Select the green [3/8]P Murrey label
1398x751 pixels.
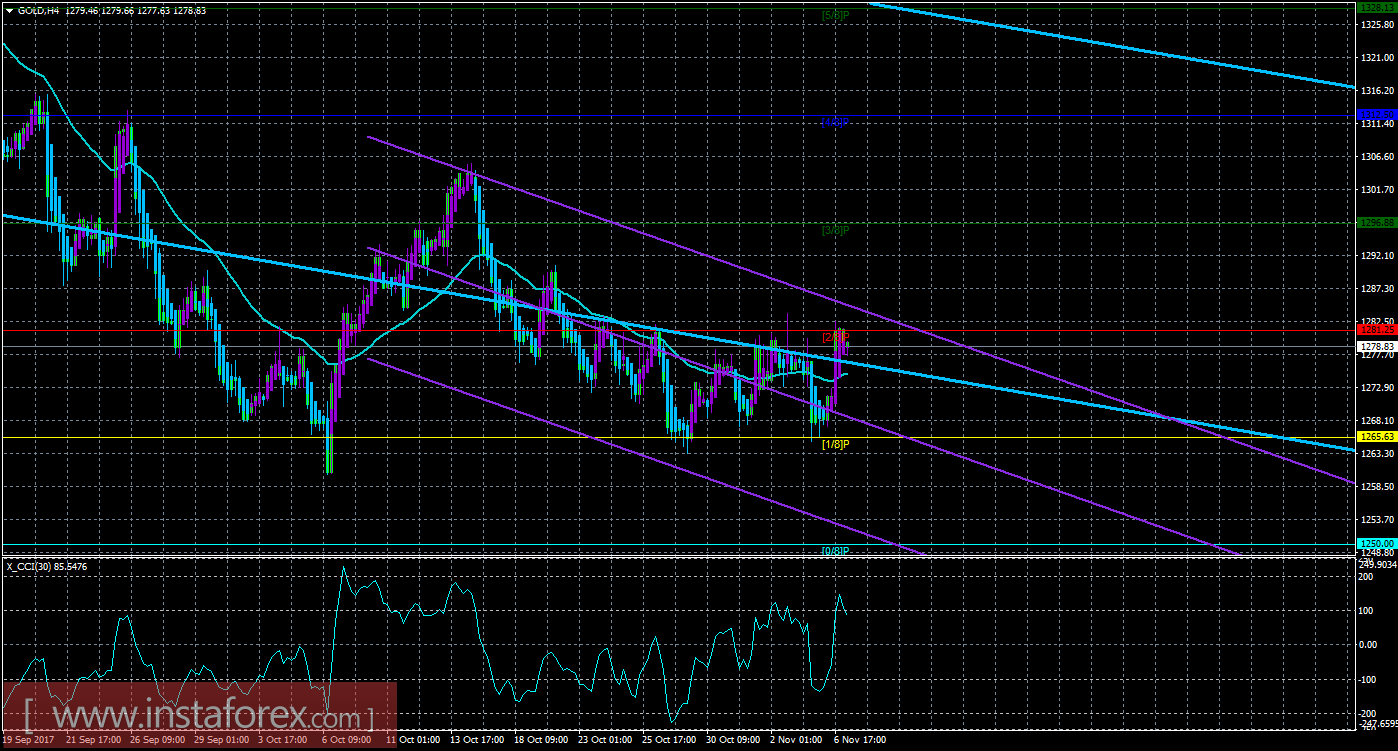(835, 230)
